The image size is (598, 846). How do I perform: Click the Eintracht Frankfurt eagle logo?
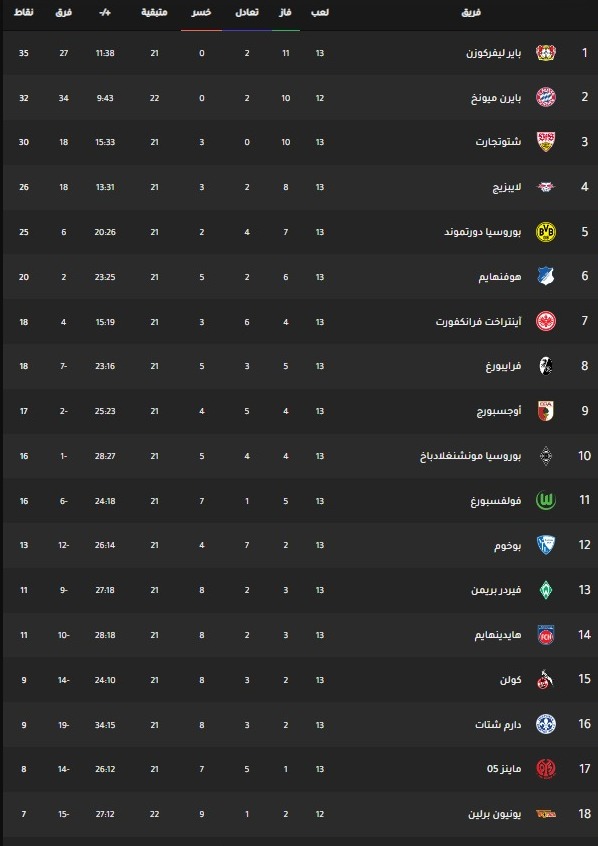(546, 322)
